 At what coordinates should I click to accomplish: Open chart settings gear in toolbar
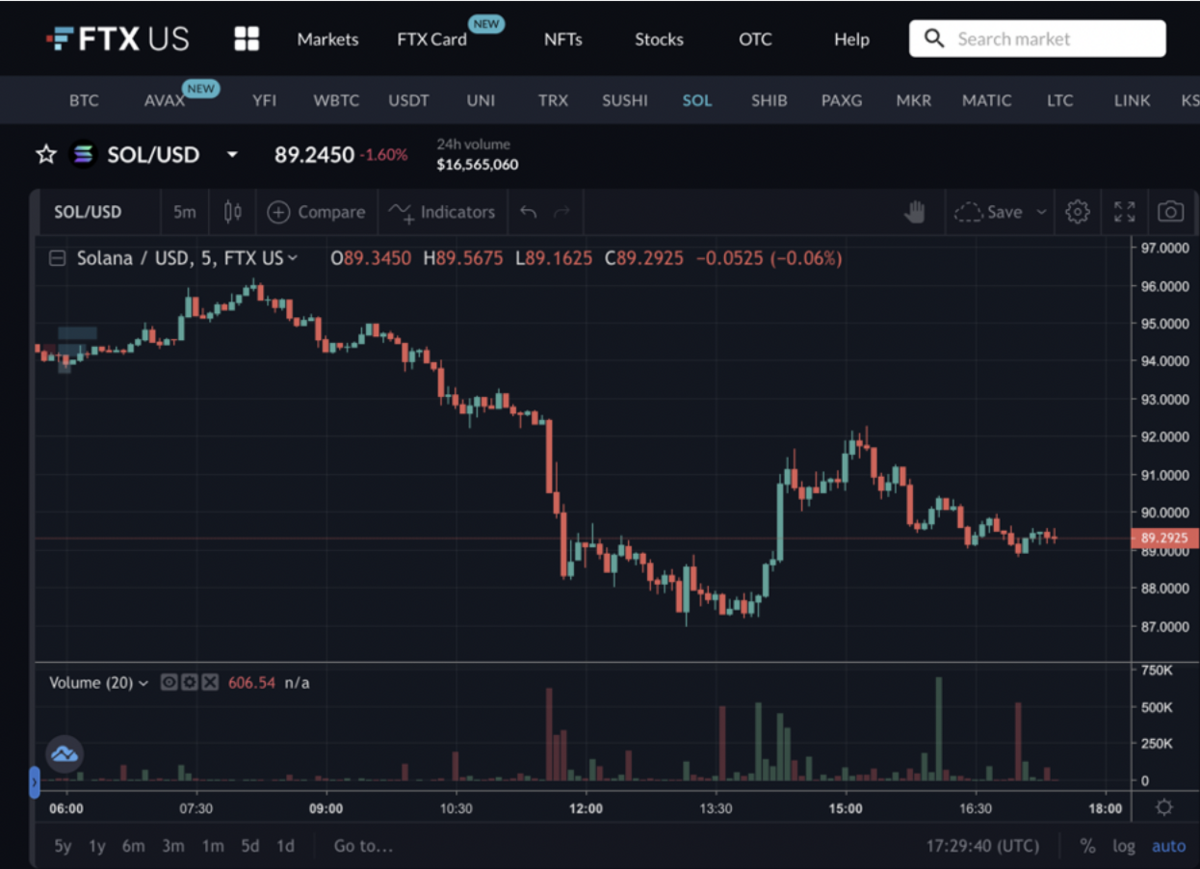tap(1077, 212)
